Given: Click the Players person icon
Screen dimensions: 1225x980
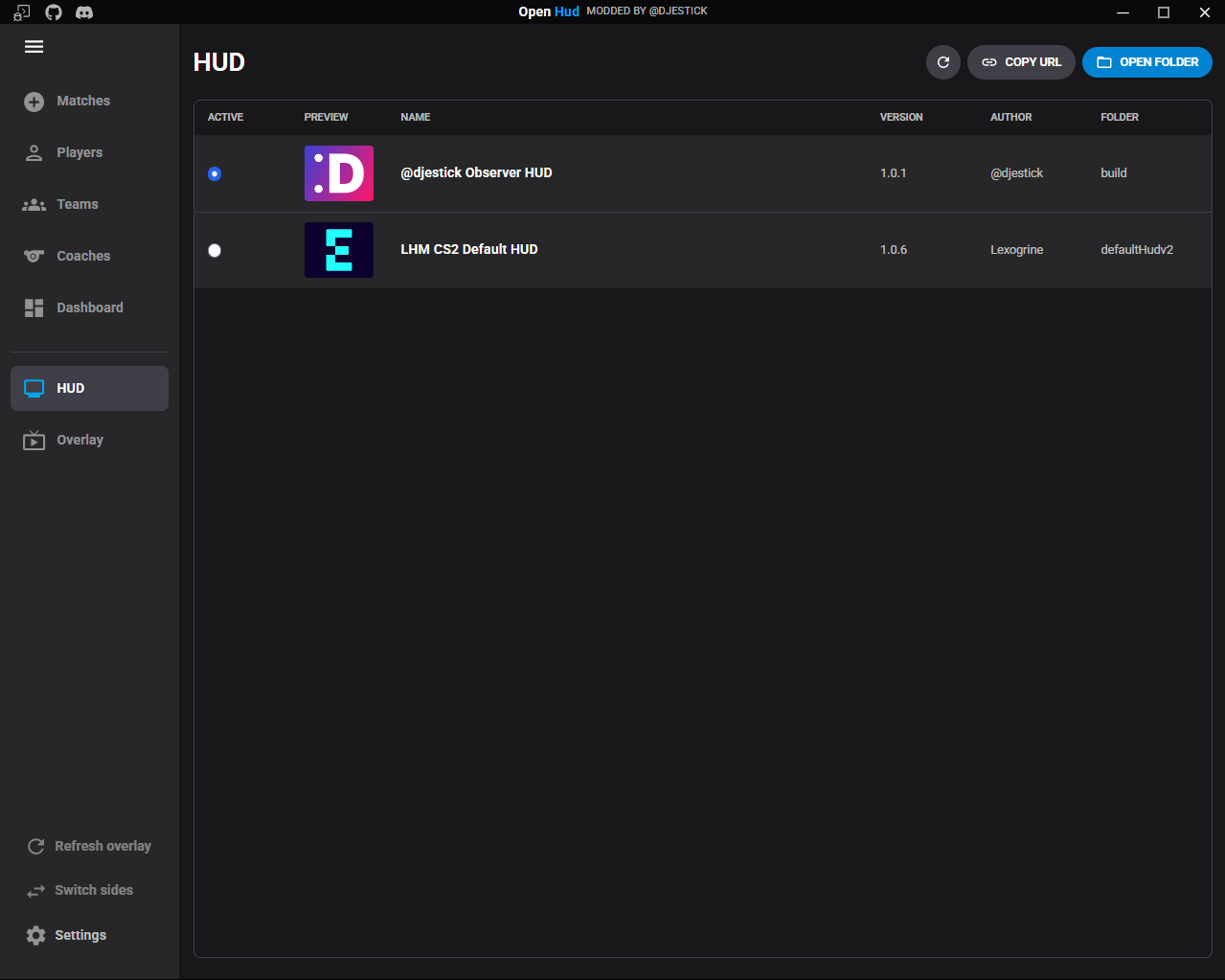Looking at the screenshot, I should tap(34, 153).
